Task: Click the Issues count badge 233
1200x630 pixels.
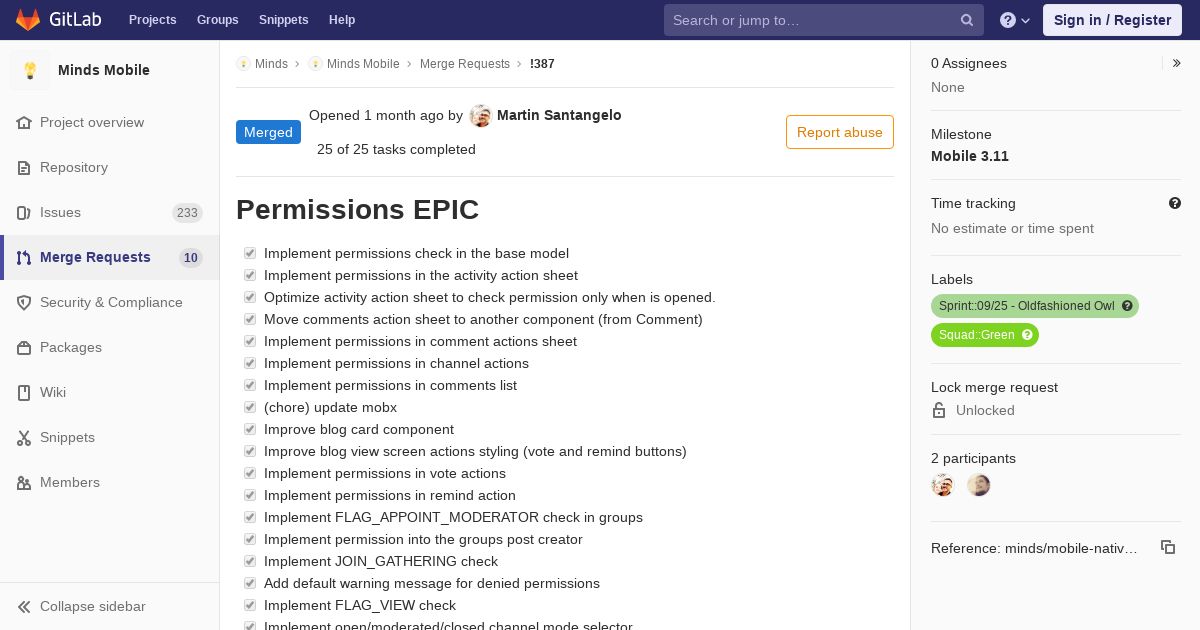Action: (x=187, y=212)
